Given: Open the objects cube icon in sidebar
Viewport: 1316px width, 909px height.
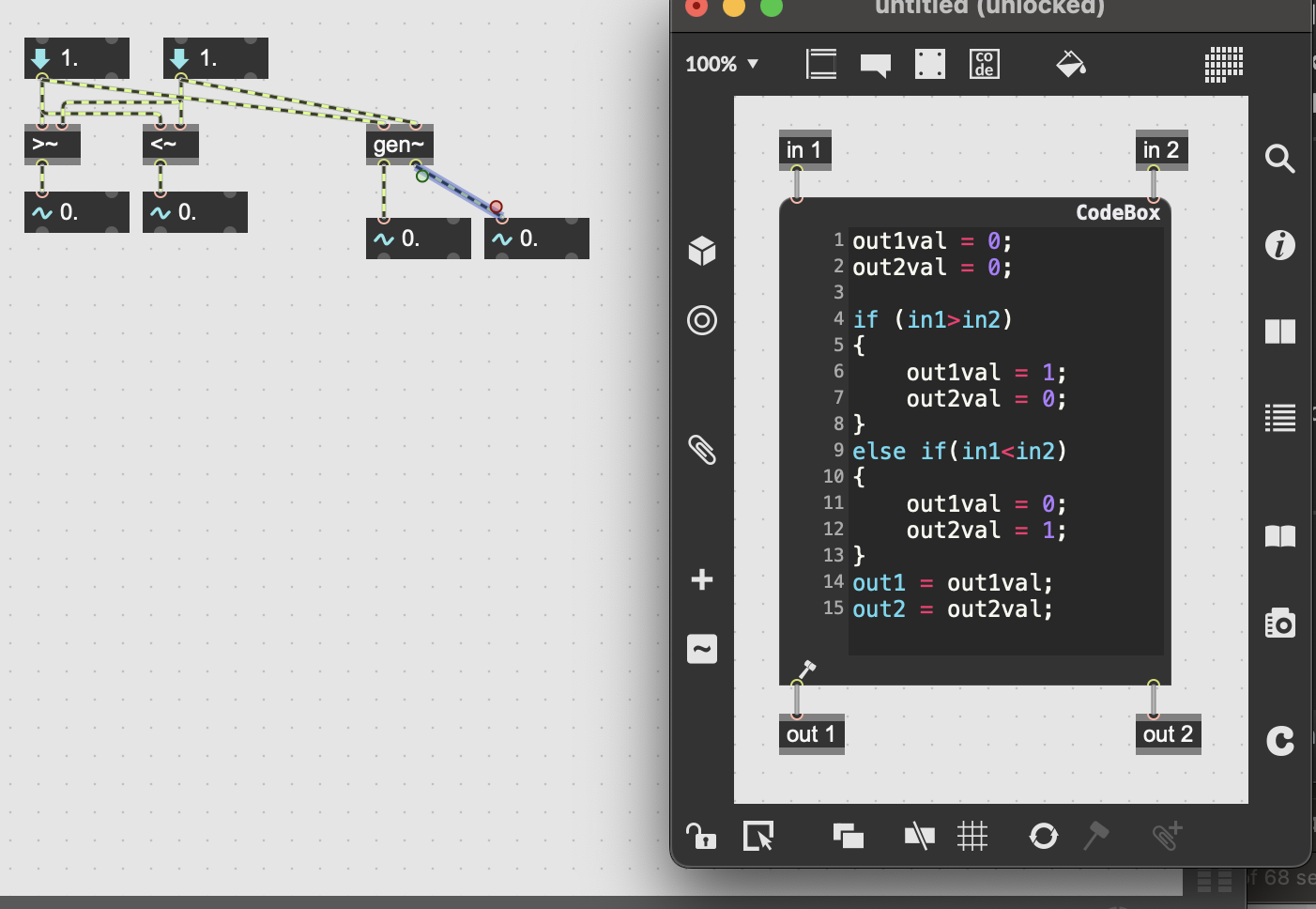Looking at the screenshot, I should [x=702, y=251].
